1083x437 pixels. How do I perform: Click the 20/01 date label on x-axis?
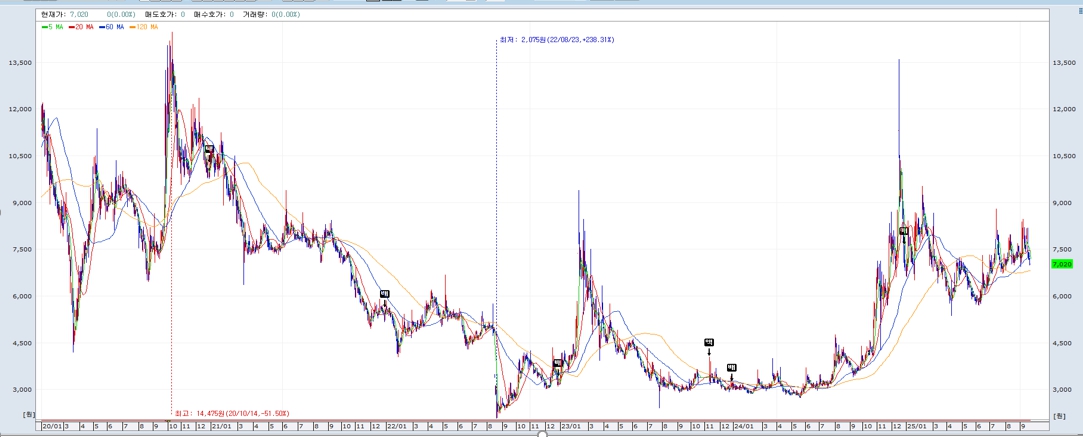52,425
